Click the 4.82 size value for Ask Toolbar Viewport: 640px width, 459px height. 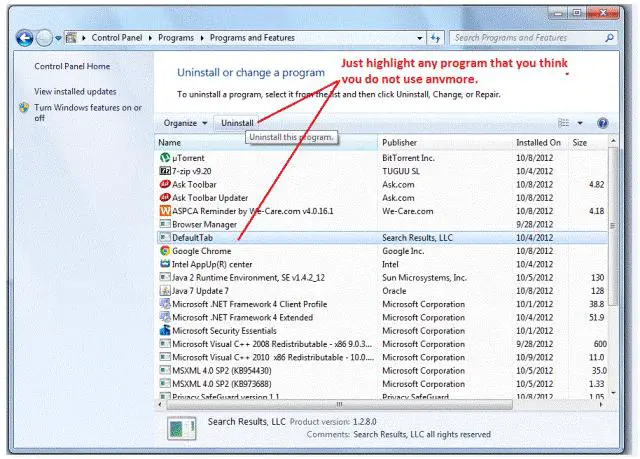596,184
